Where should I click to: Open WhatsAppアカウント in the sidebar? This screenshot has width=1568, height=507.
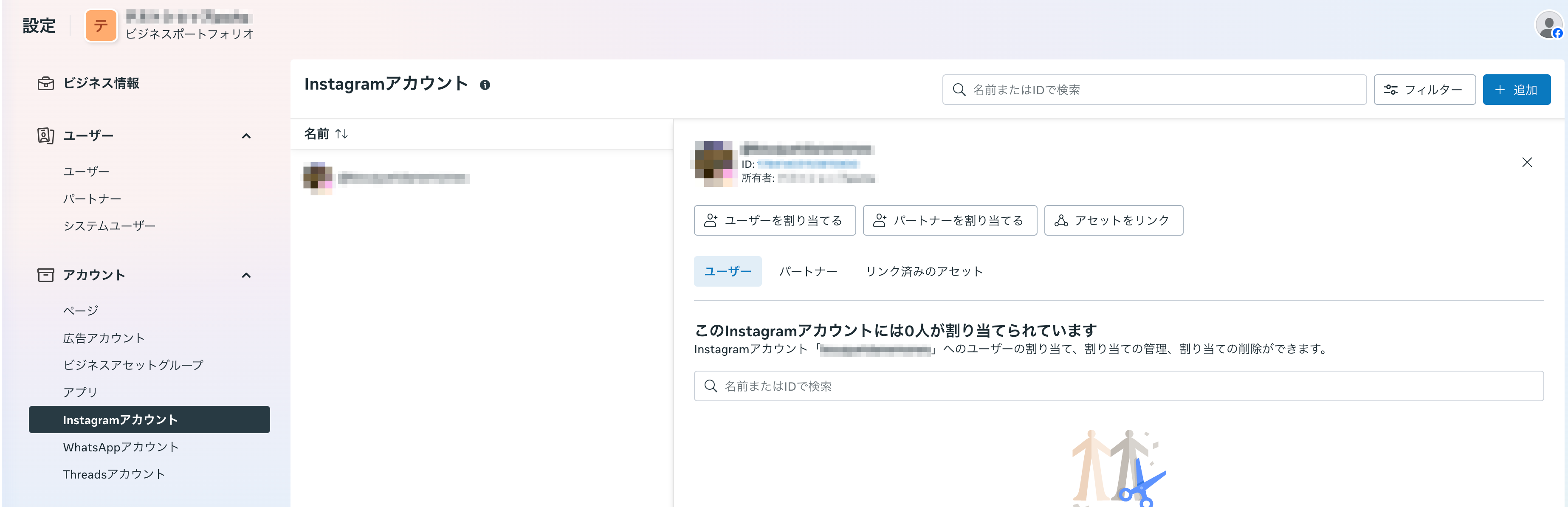tap(121, 447)
